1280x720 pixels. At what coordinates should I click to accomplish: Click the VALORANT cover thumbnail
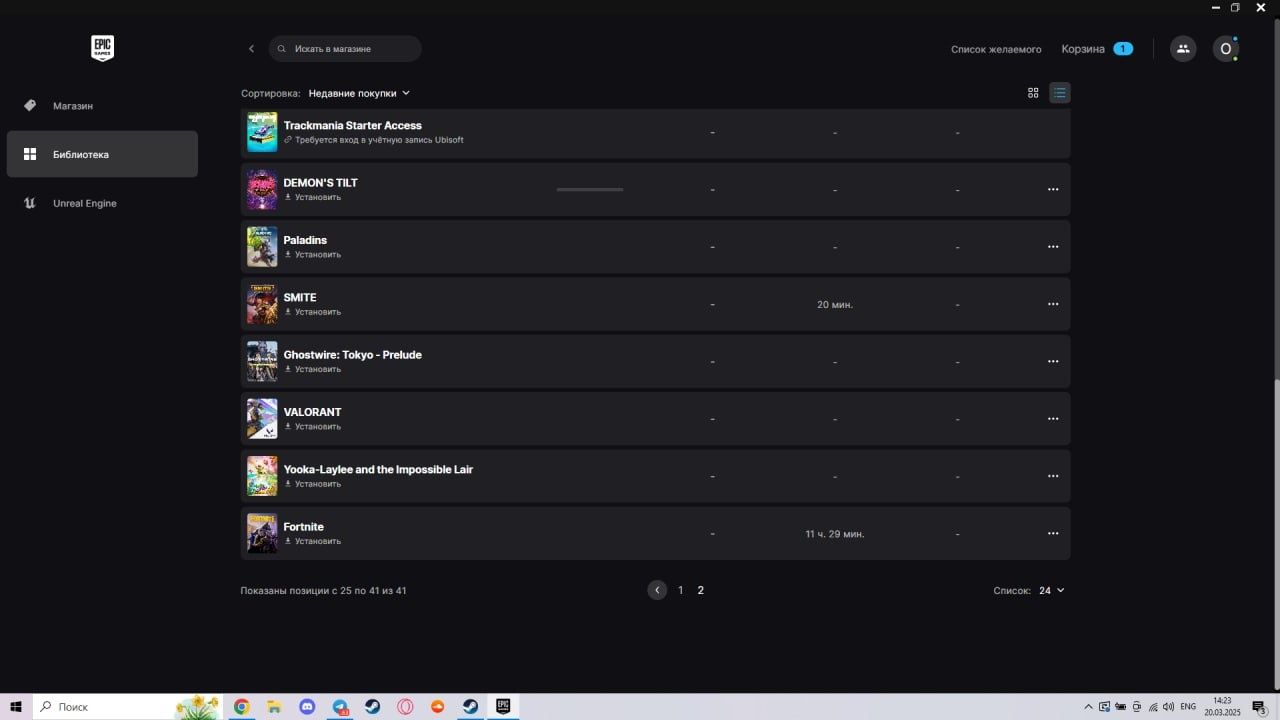[262, 419]
